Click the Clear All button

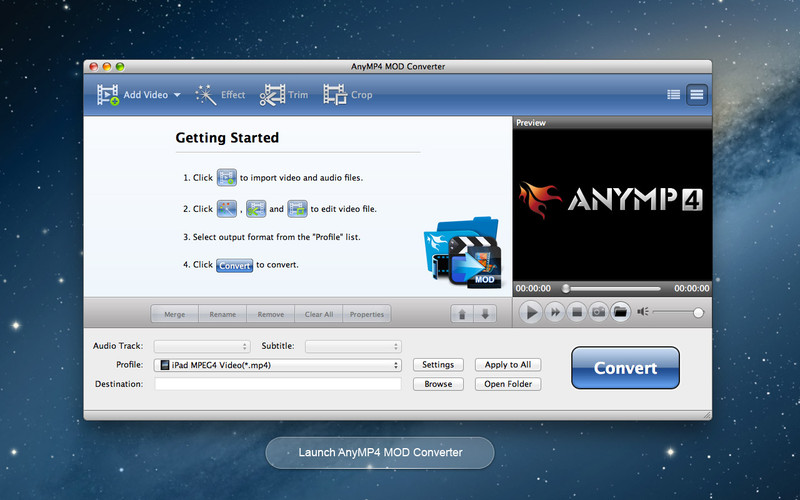(x=319, y=314)
